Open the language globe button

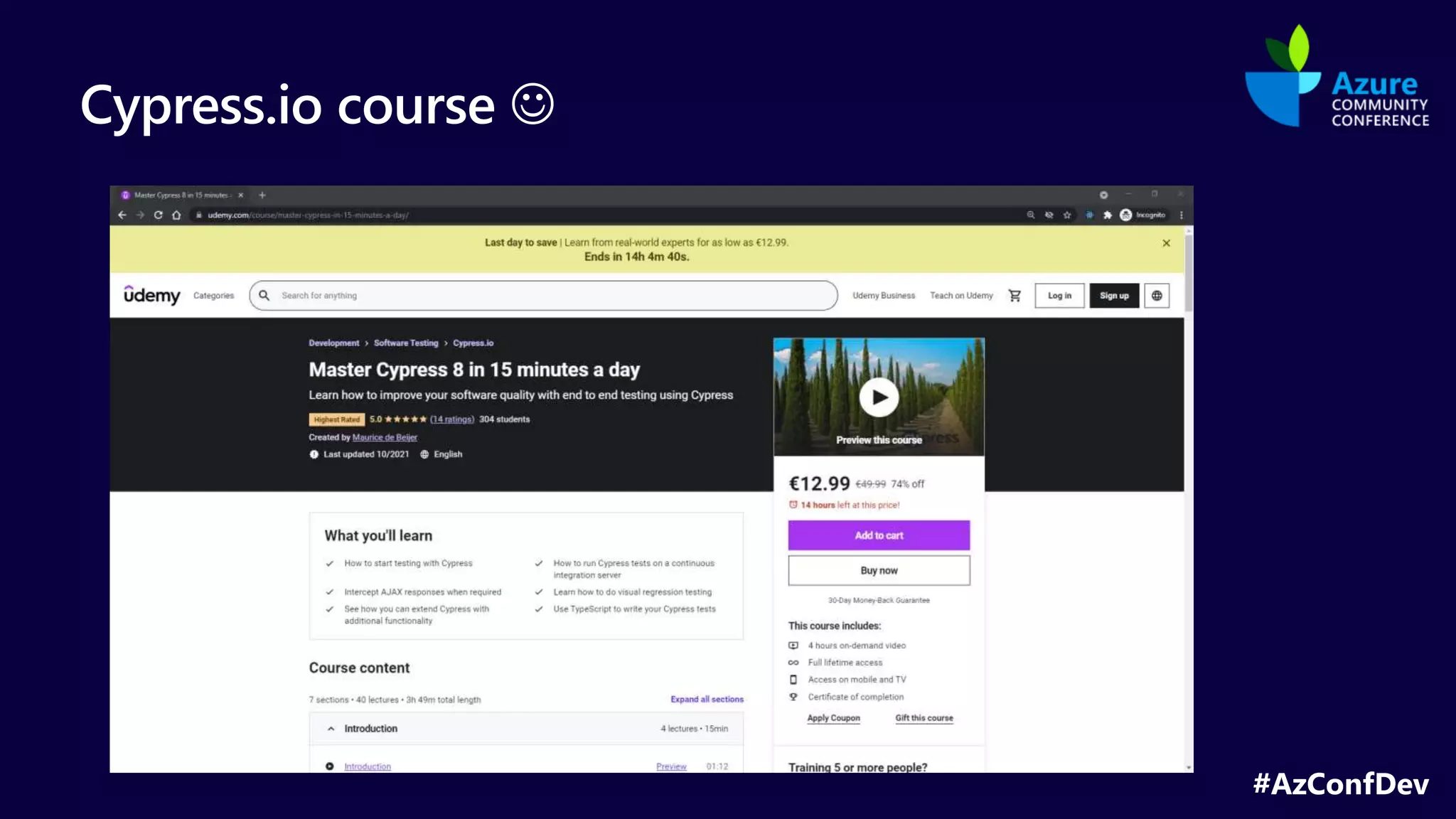pyautogui.click(x=1157, y=296)
